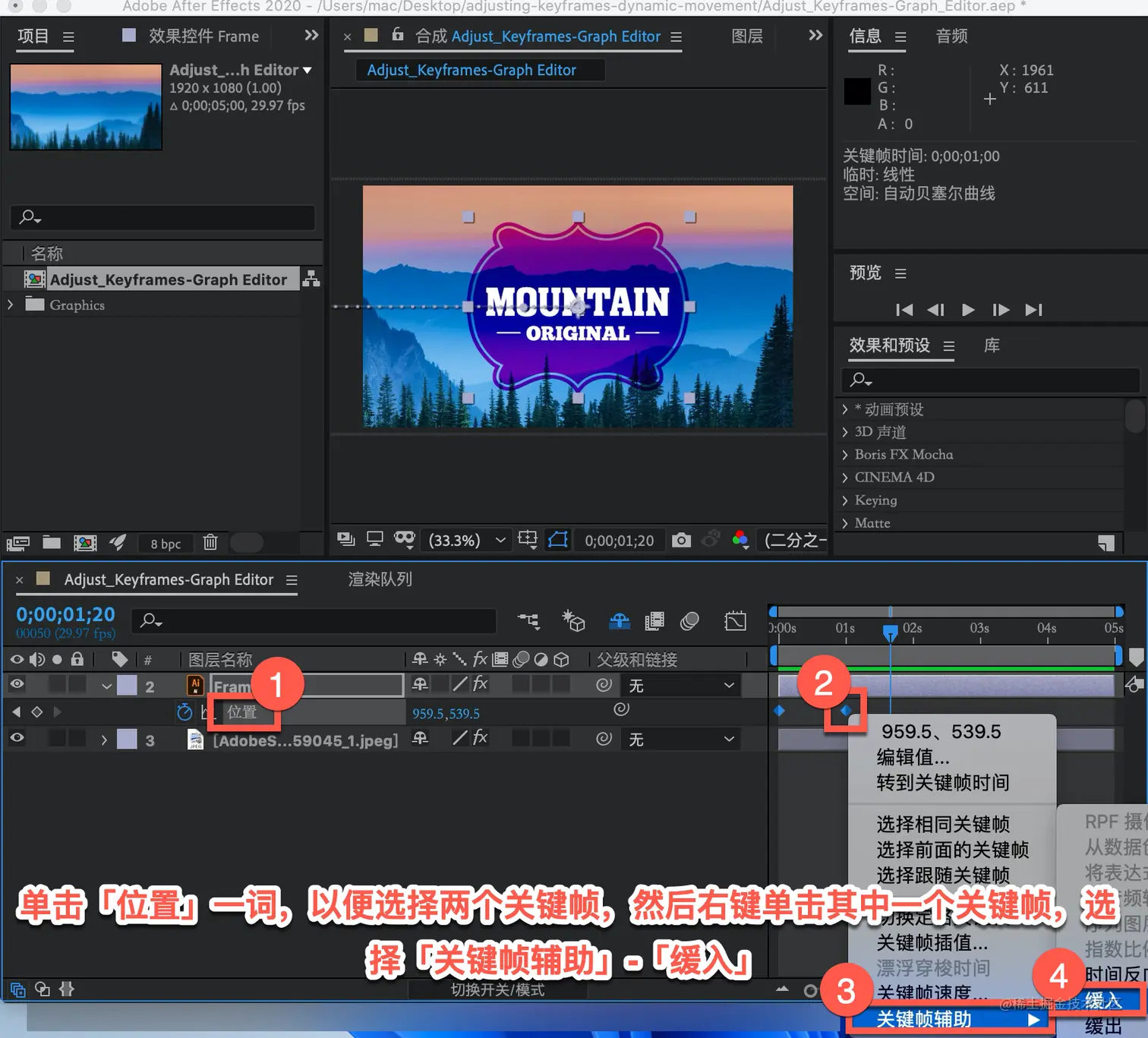This screenshot has height=1038, width=1148.
Task: Open the Show Channel color icon
Action: point(740,539)
